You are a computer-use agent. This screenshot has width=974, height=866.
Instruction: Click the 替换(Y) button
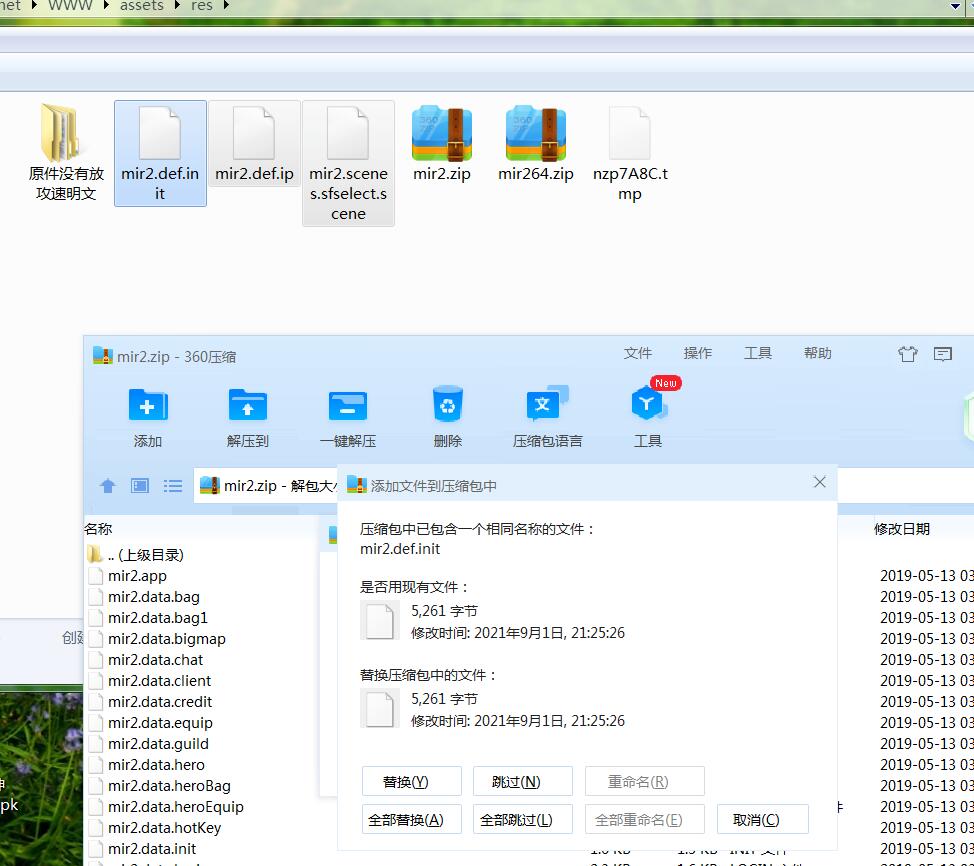[411, 781]
